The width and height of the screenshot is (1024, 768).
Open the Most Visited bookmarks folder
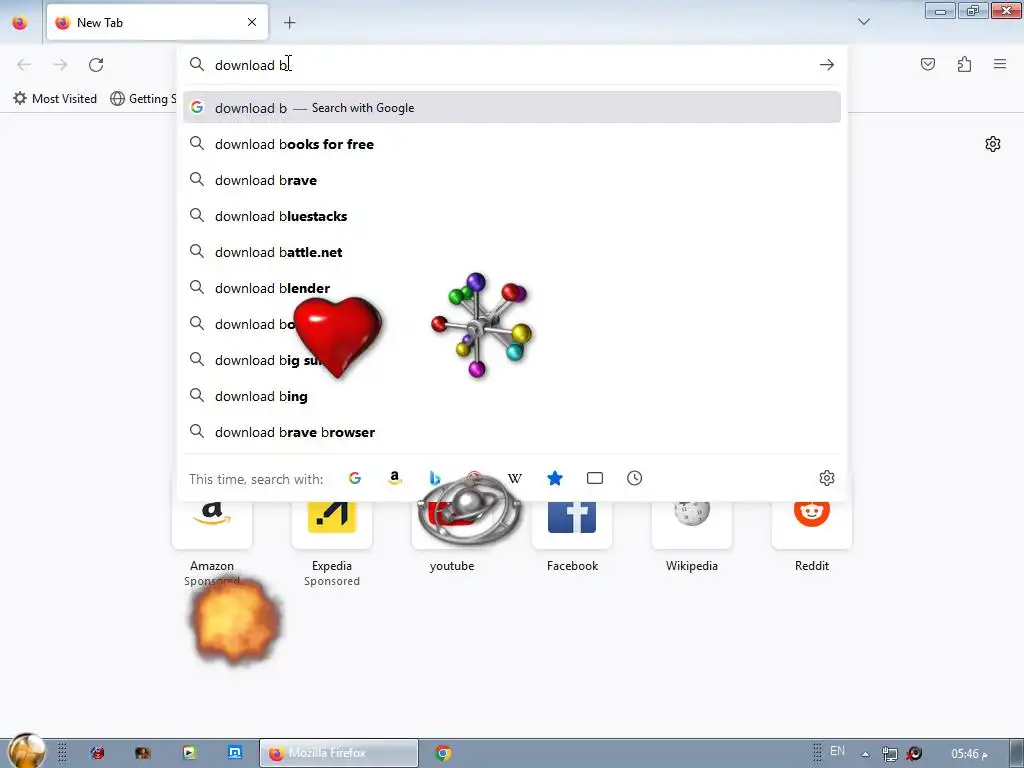[56, 99]
